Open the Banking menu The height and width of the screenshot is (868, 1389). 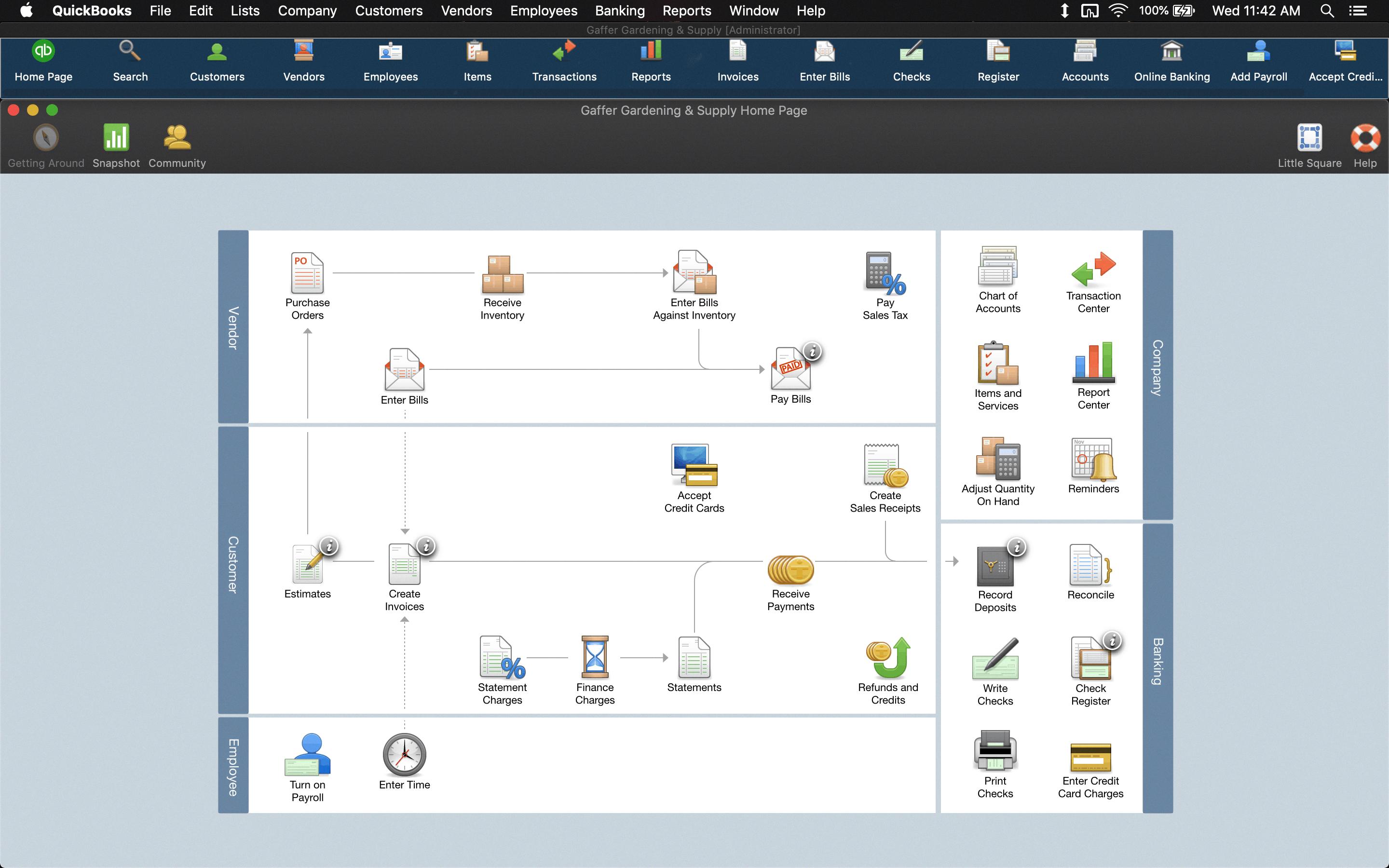(620, 10)
